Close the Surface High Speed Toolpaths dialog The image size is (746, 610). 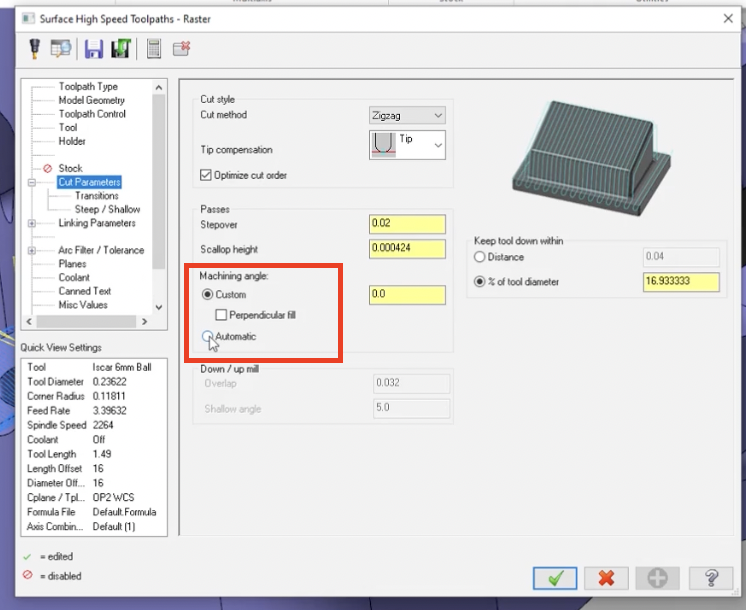(x=728, y=19)
